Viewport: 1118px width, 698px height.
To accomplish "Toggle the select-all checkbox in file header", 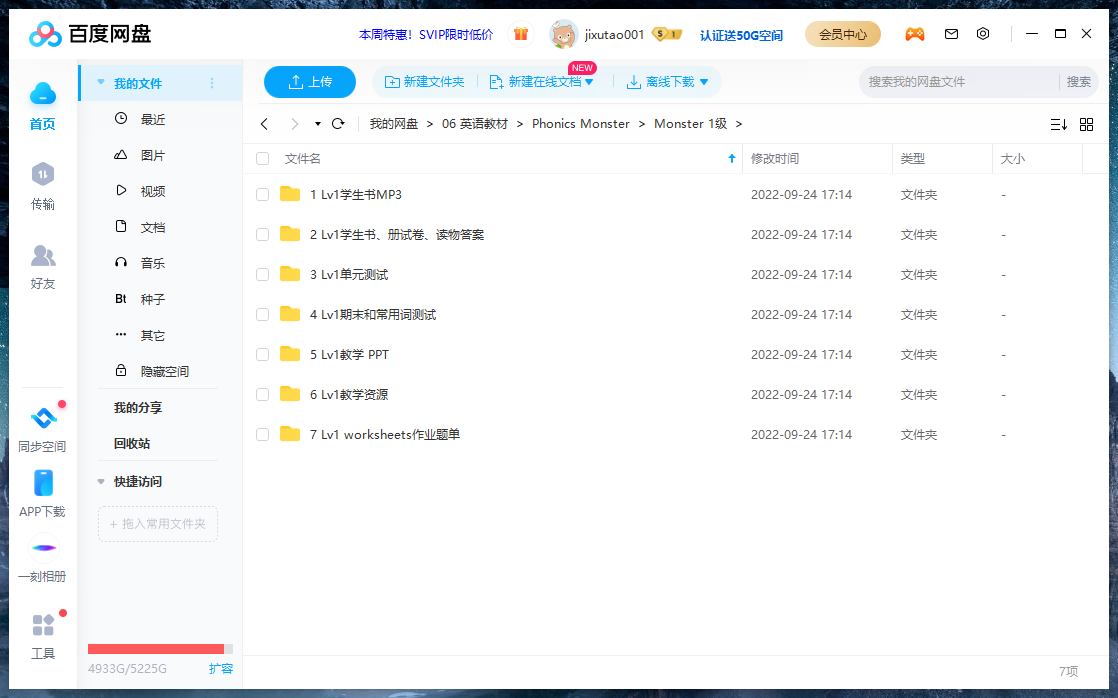I will tap(263, 159).
